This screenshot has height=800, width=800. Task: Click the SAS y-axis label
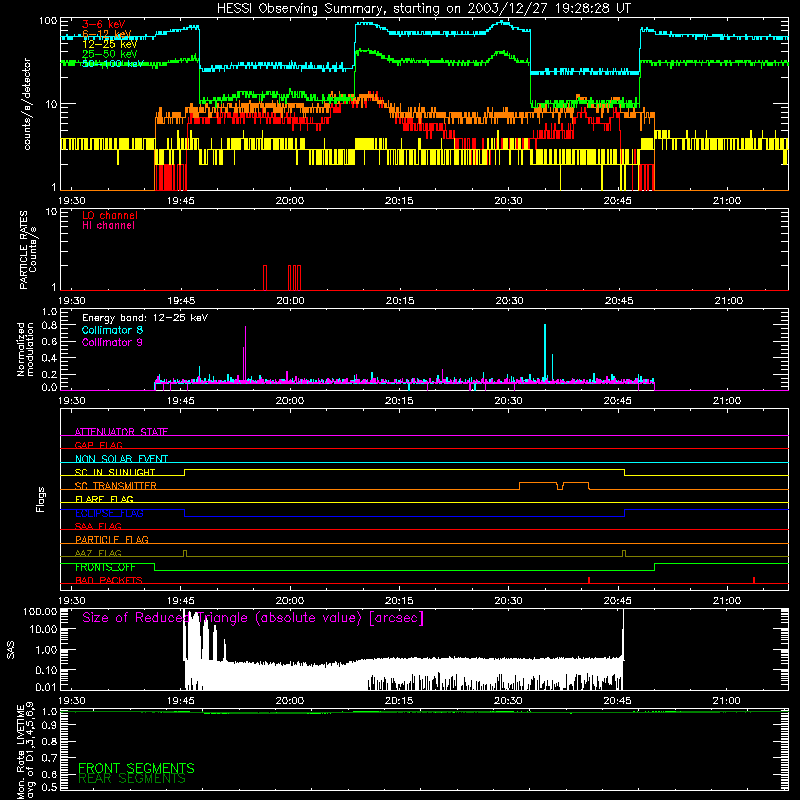11,650
